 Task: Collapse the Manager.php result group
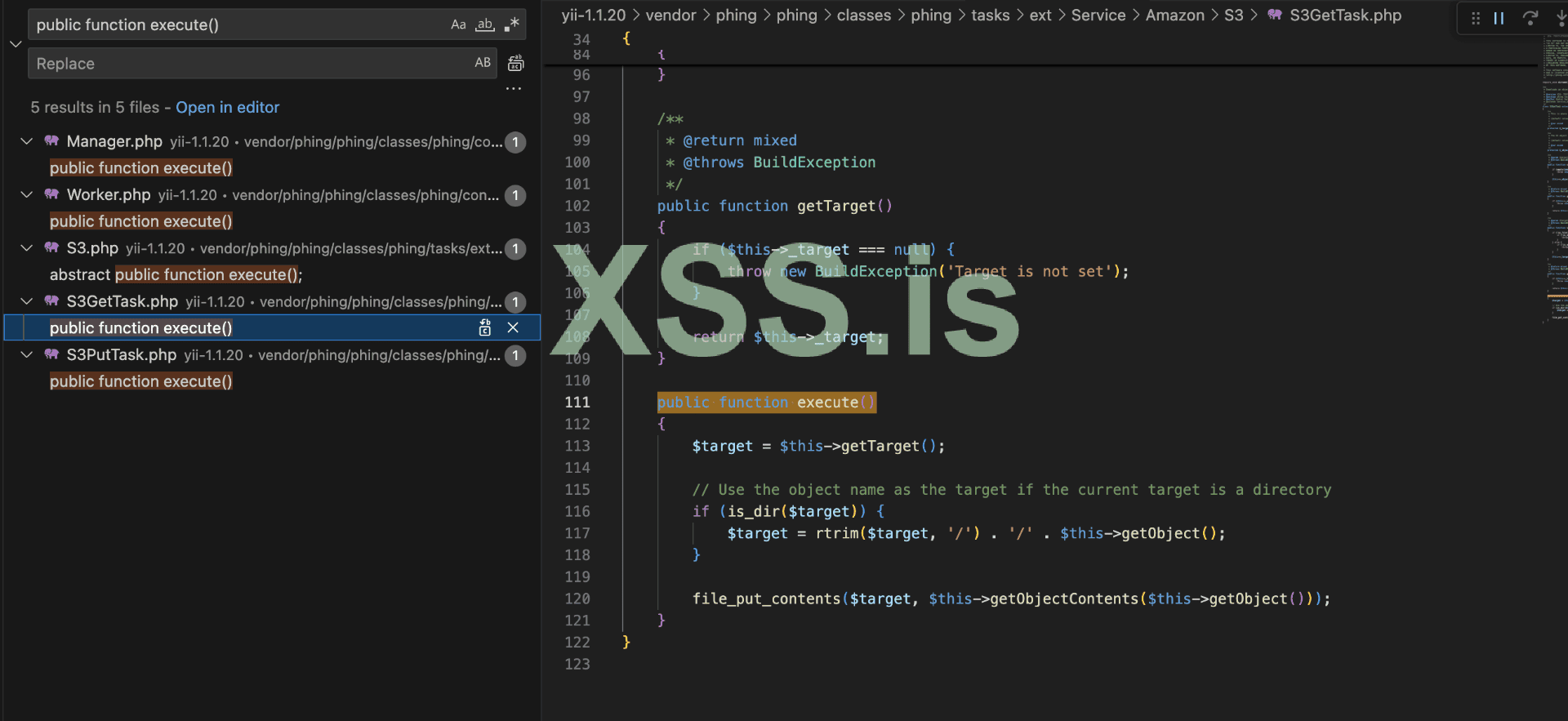click(27, 141)
